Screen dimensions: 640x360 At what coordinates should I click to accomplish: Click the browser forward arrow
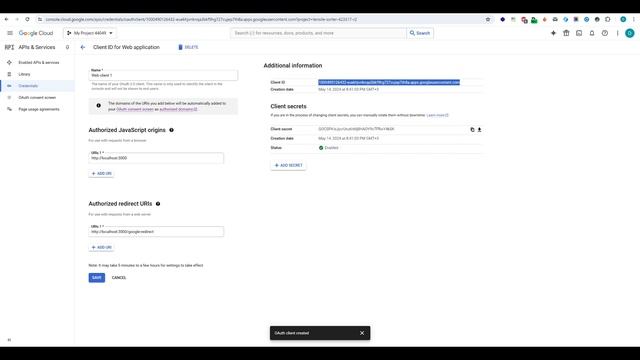17,19
